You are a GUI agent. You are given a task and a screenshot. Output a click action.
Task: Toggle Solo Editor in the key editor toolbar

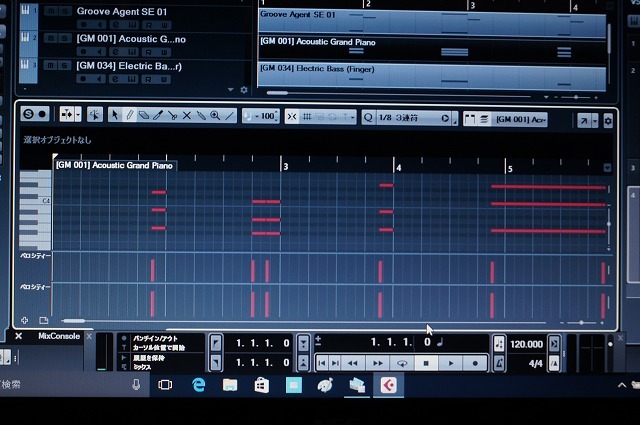[28, 114]
